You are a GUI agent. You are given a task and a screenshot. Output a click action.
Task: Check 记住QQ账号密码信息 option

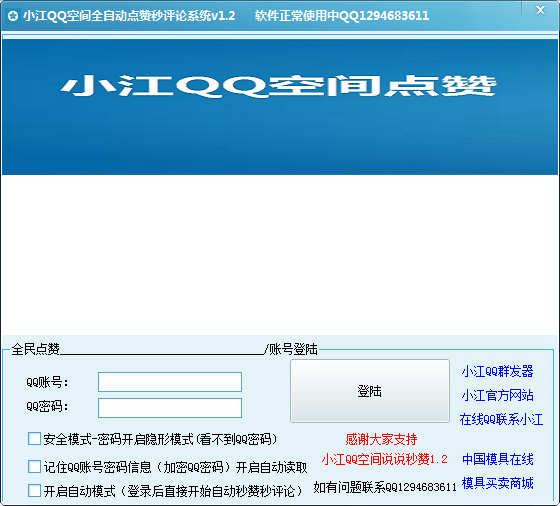click(x=34, y=466)
